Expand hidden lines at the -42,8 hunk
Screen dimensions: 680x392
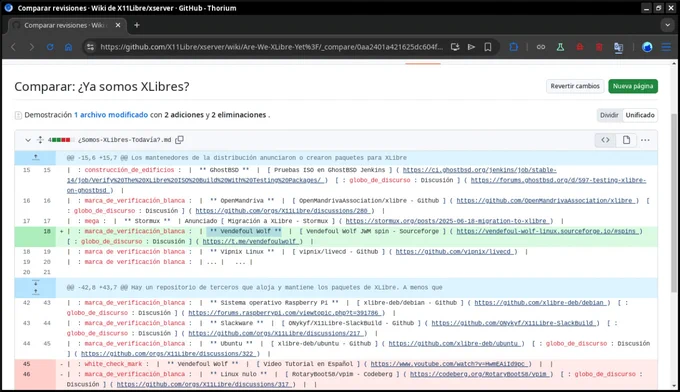coord(36,287)
